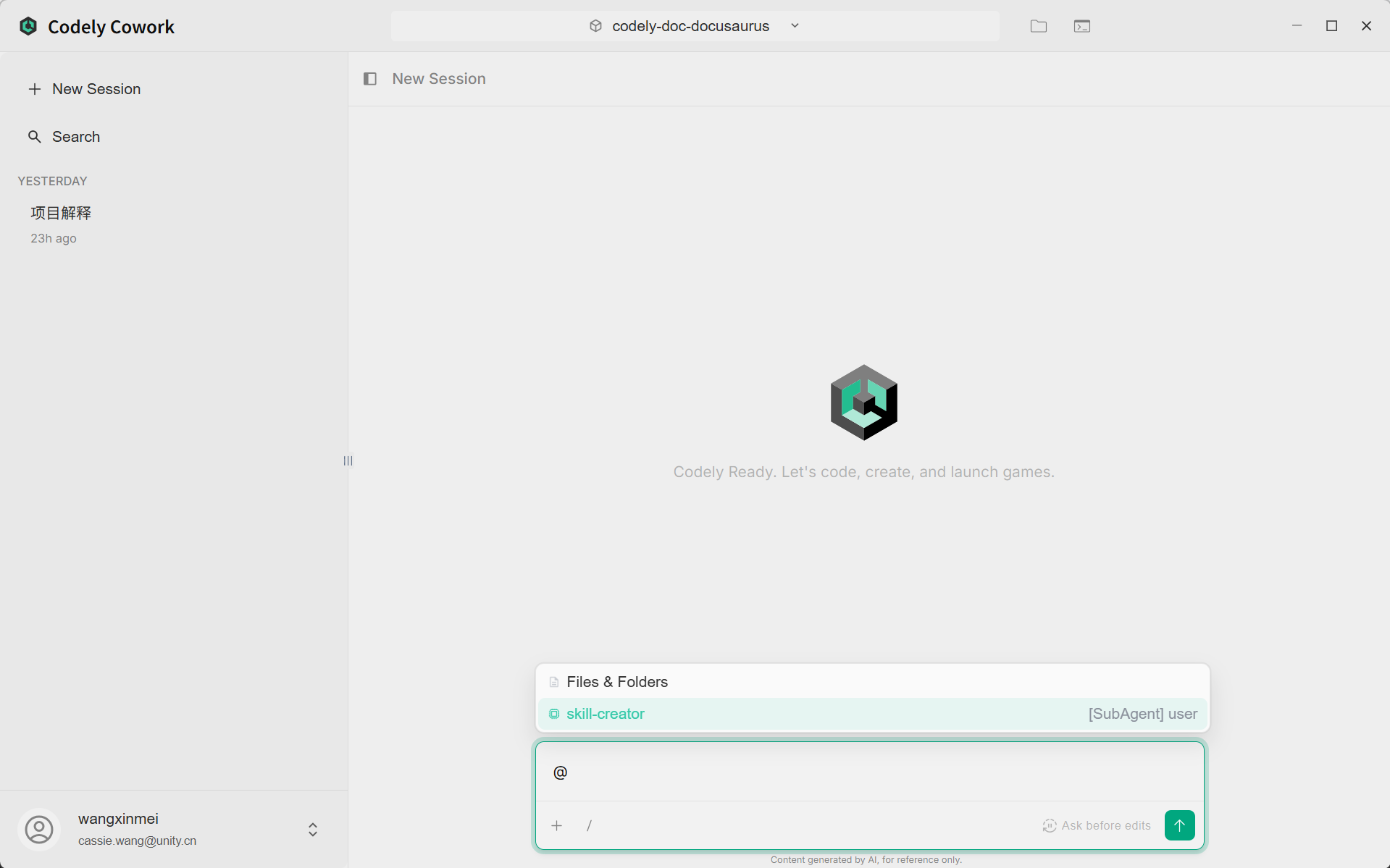Expand the wangxinmei account switcher
Viewport: 1390px width, 868px height.
[313, 830]
